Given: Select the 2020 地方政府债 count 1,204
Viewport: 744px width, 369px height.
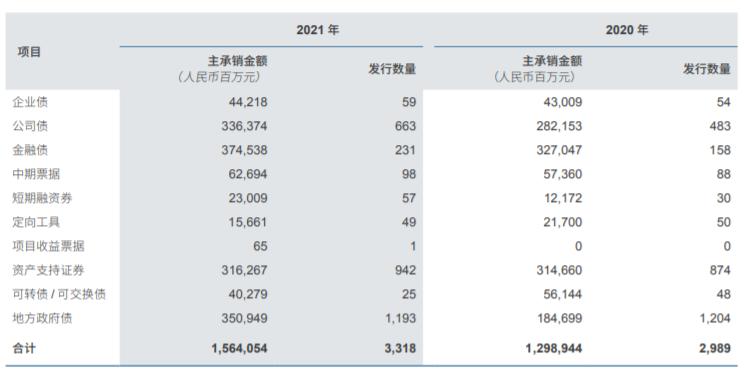Looking at the screenshot, I should pos(715,318).
